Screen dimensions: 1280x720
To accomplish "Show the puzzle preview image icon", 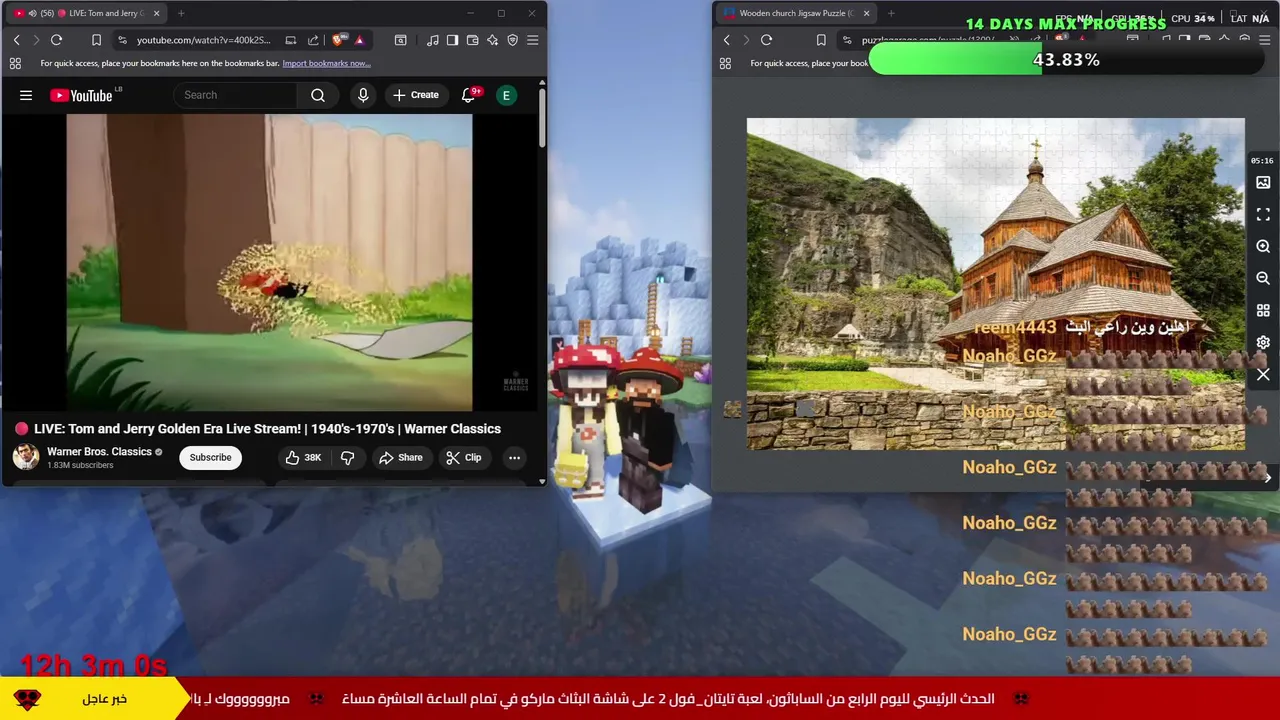I will 1263,182.
